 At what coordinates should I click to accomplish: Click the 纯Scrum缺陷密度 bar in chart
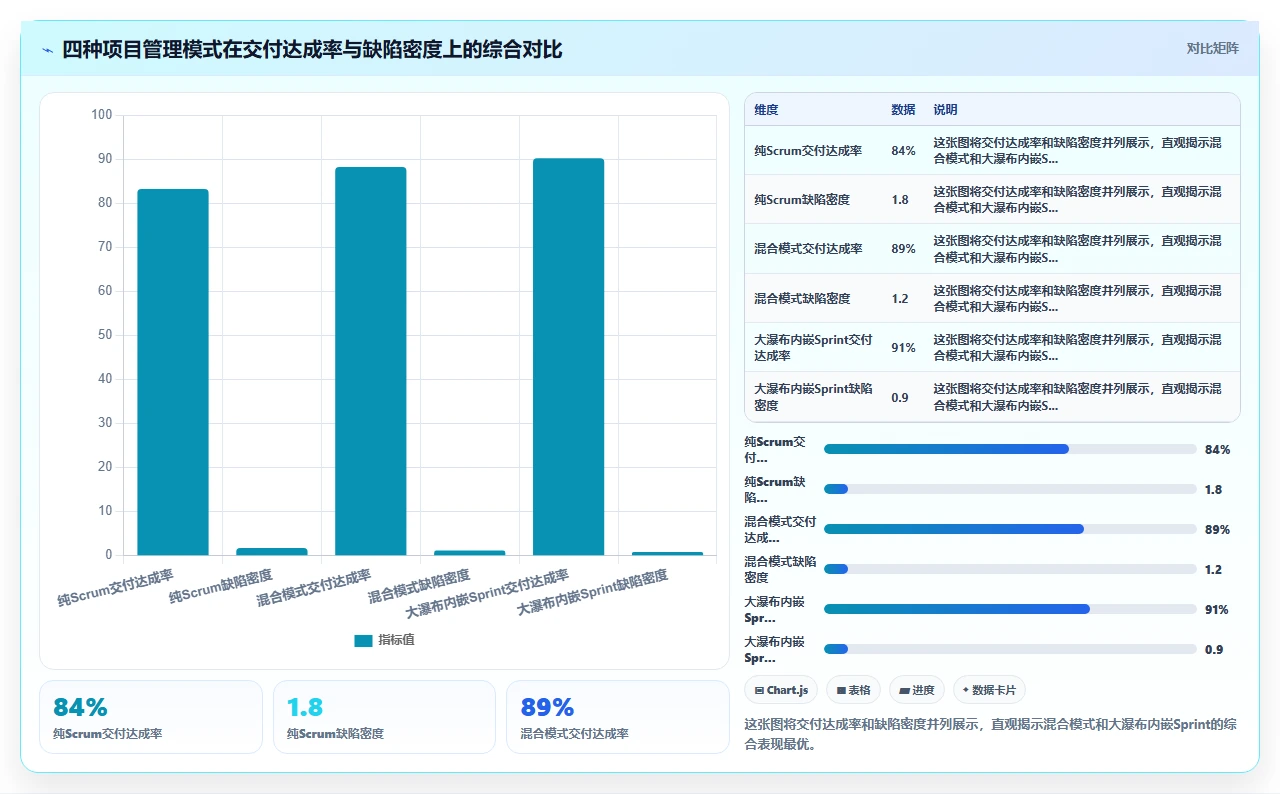[x=272, y=551]
